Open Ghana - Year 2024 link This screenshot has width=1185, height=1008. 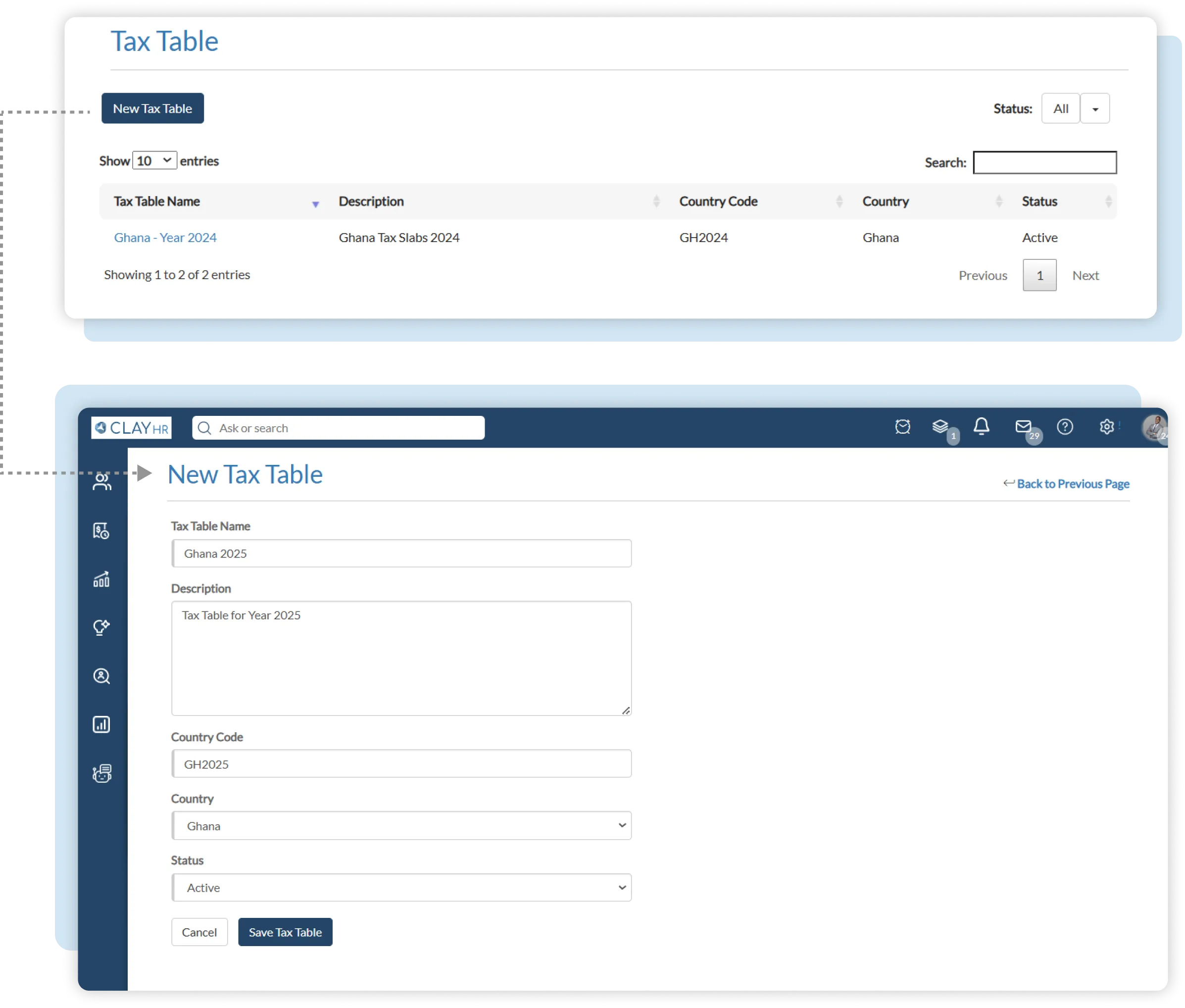(x=165, y=238)
